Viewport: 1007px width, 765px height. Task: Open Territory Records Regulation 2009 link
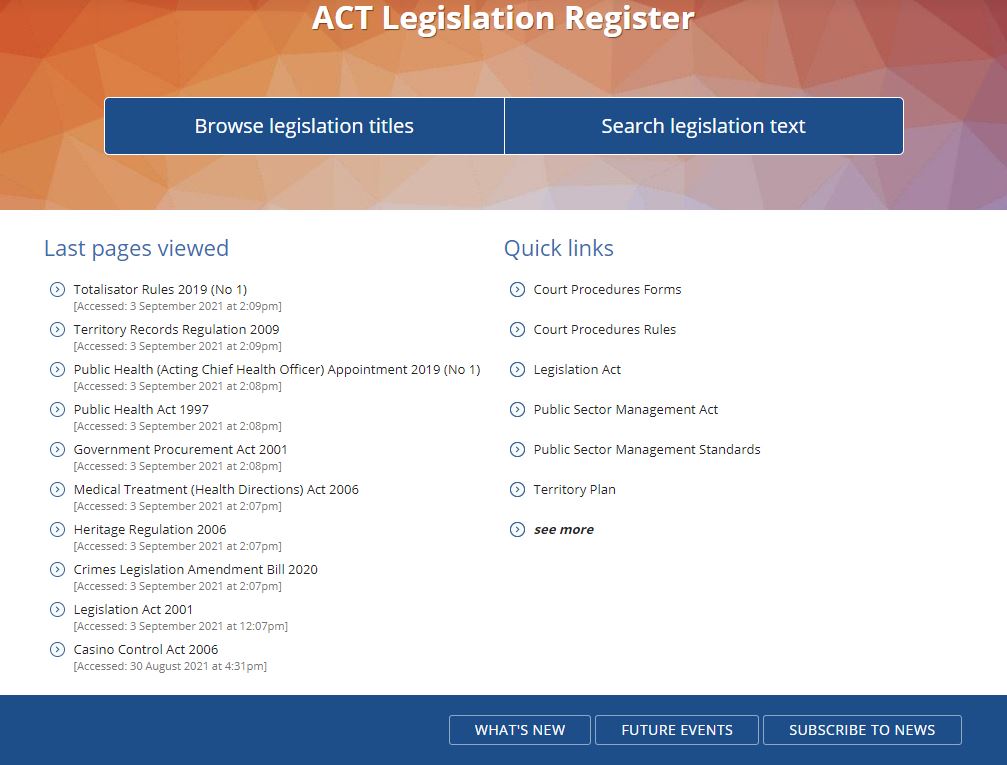point(176,330)
